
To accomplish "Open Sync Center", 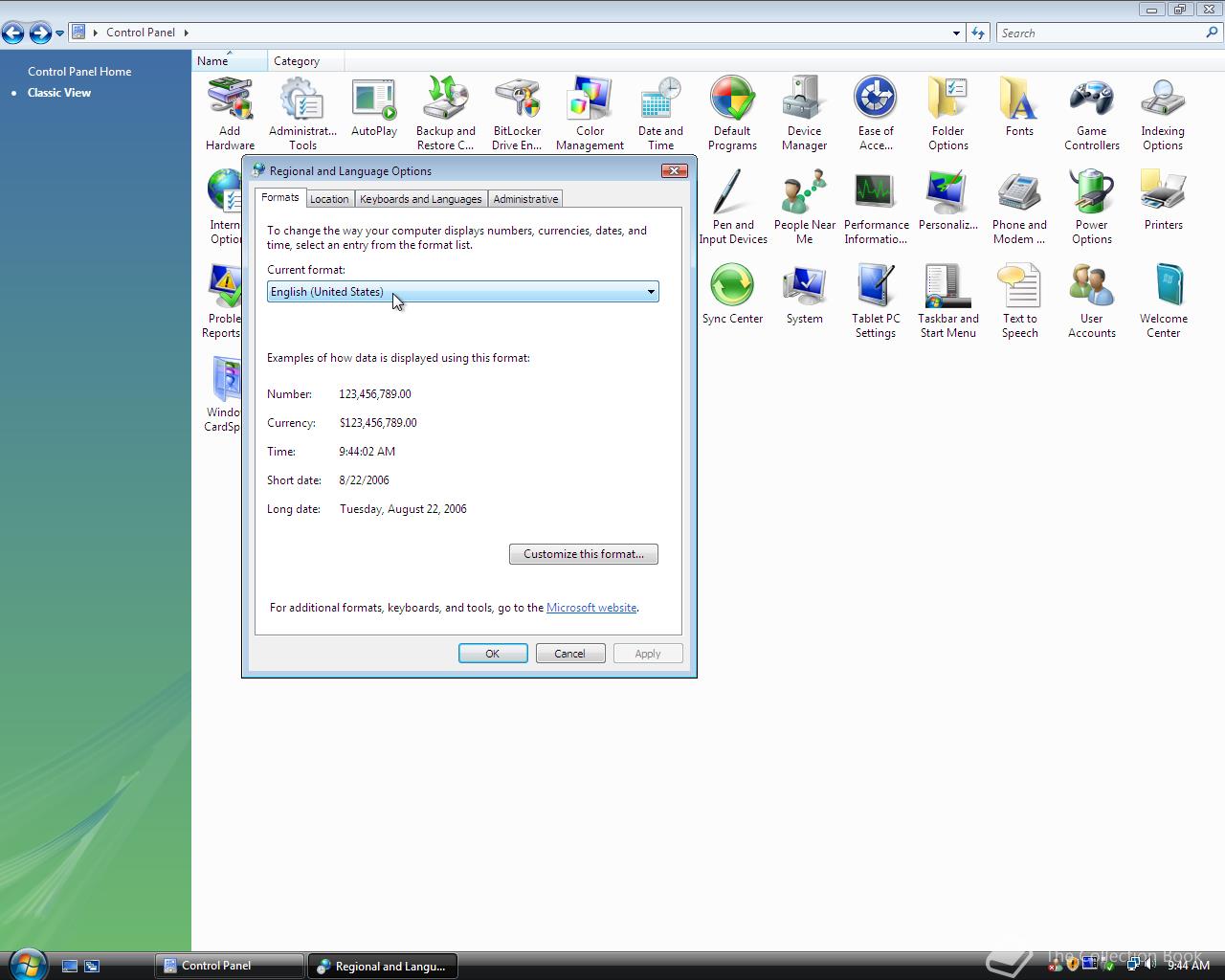I will coord(733,295).
